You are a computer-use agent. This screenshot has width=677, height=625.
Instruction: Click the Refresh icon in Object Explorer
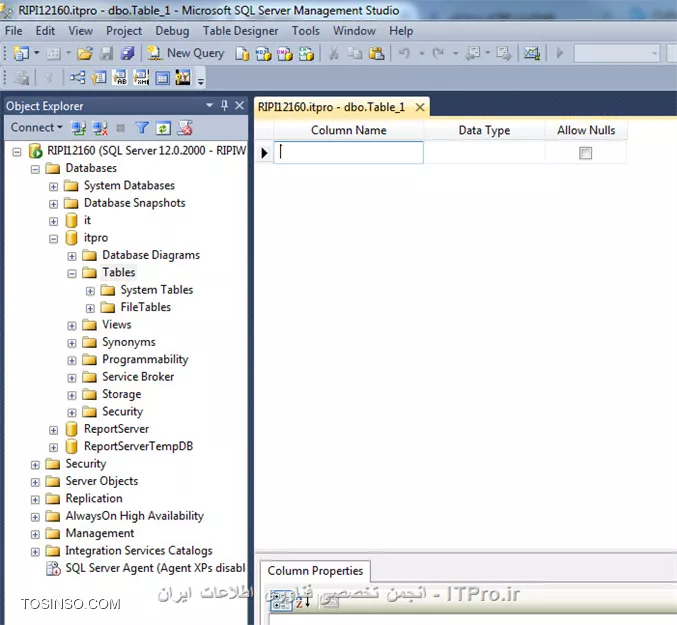coord(163,128)
